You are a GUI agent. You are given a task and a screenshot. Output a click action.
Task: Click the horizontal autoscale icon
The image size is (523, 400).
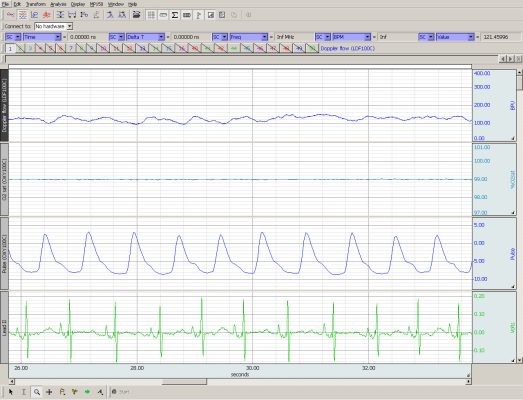coord(72,15)
